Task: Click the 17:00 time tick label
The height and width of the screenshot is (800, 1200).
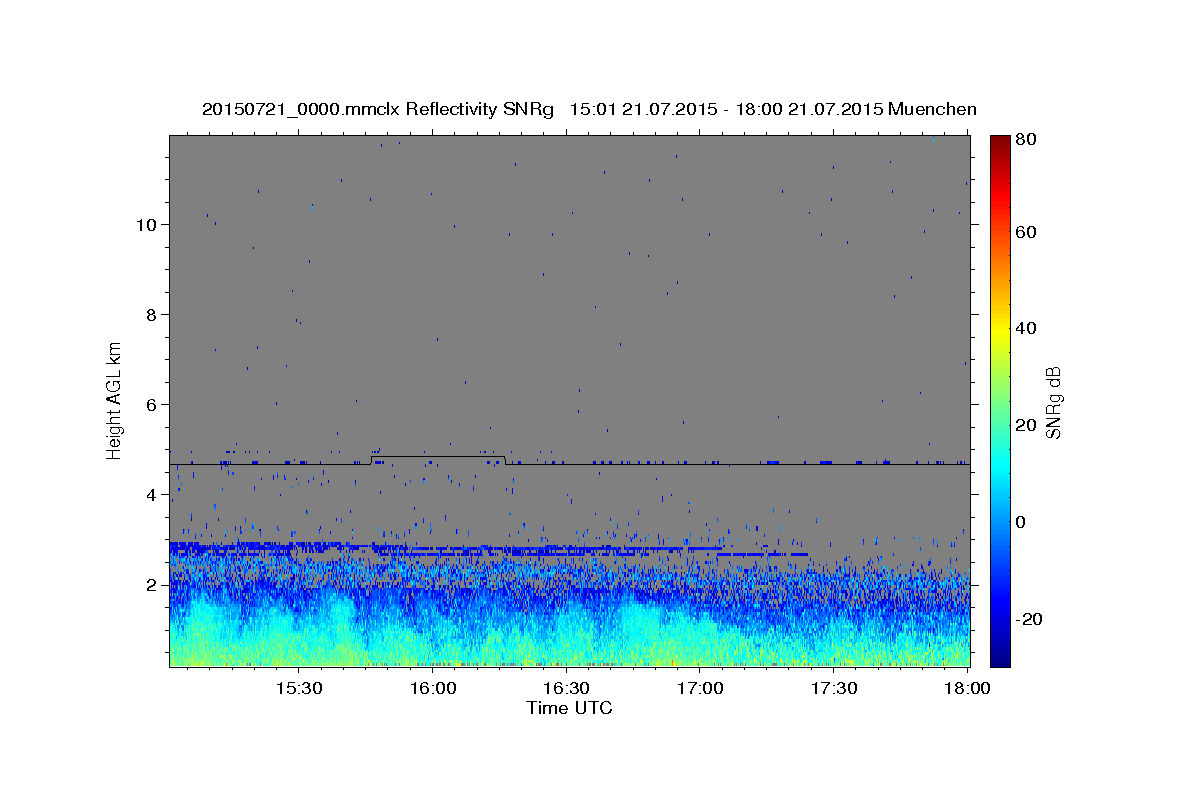Action: point(700,689)
